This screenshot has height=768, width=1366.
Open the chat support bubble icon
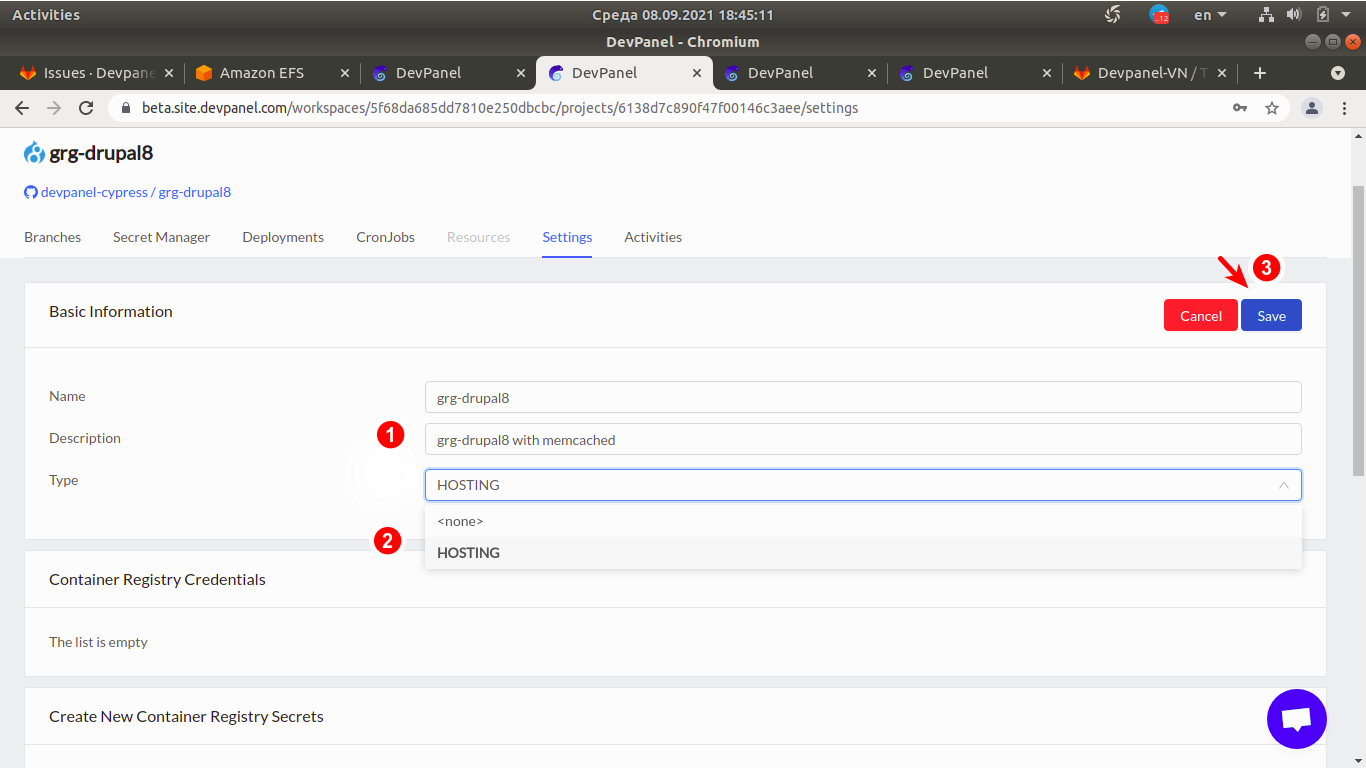click(1296, 719)
